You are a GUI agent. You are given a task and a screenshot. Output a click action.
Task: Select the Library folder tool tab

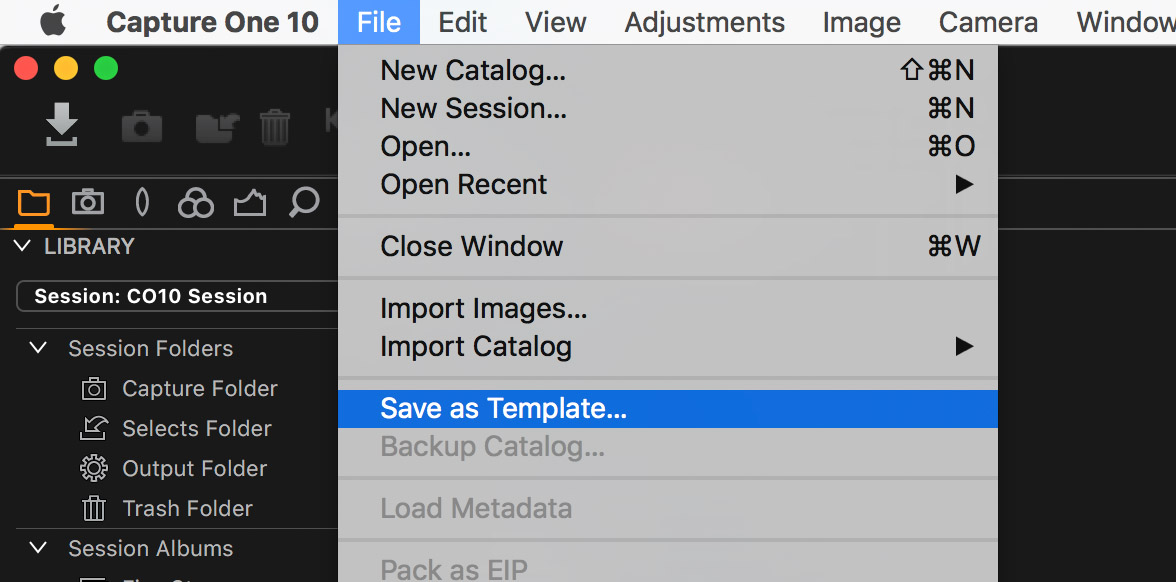(x=34, y=202)
